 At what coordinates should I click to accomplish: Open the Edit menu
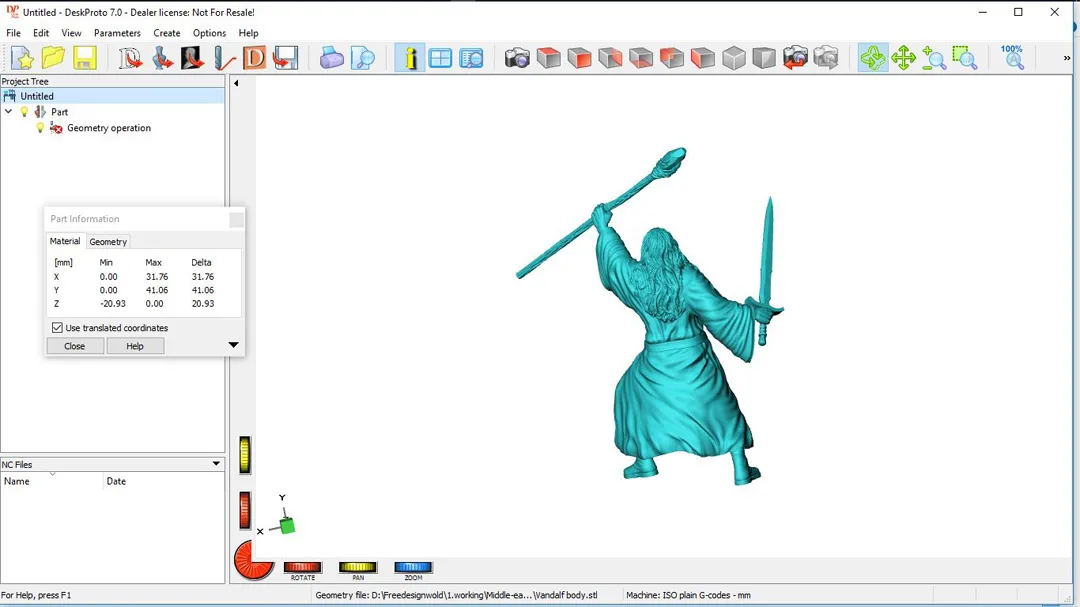click(41, 33)
